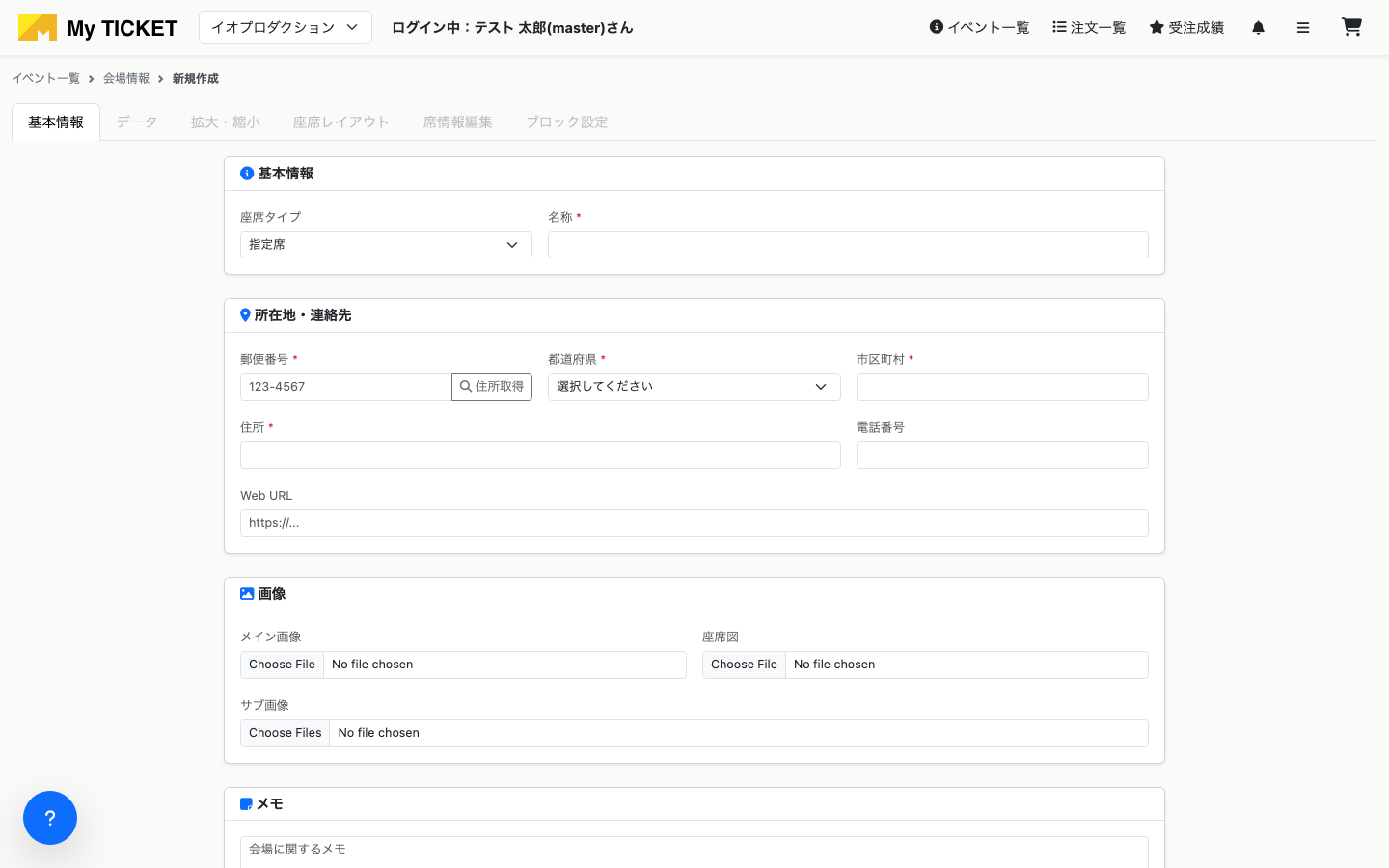The height and width of the screenshot is (868, 1389).
Task: Focus the 住所 field
Action: (x=540, y=455)
